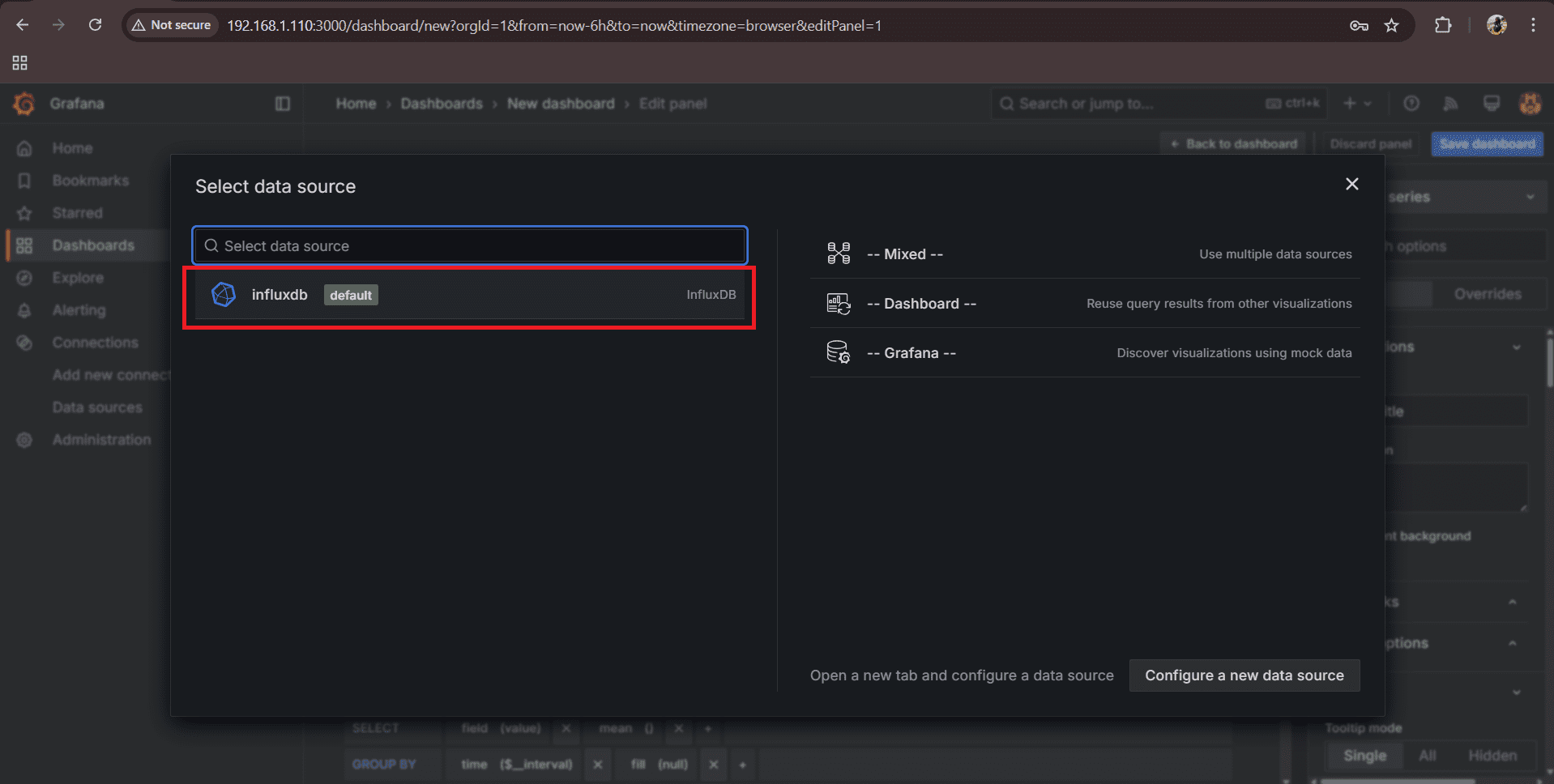Select the influxdb default data source
The height and width of the screenshot is (784, 1554).
pyautogui.click(x=468, y=295)
